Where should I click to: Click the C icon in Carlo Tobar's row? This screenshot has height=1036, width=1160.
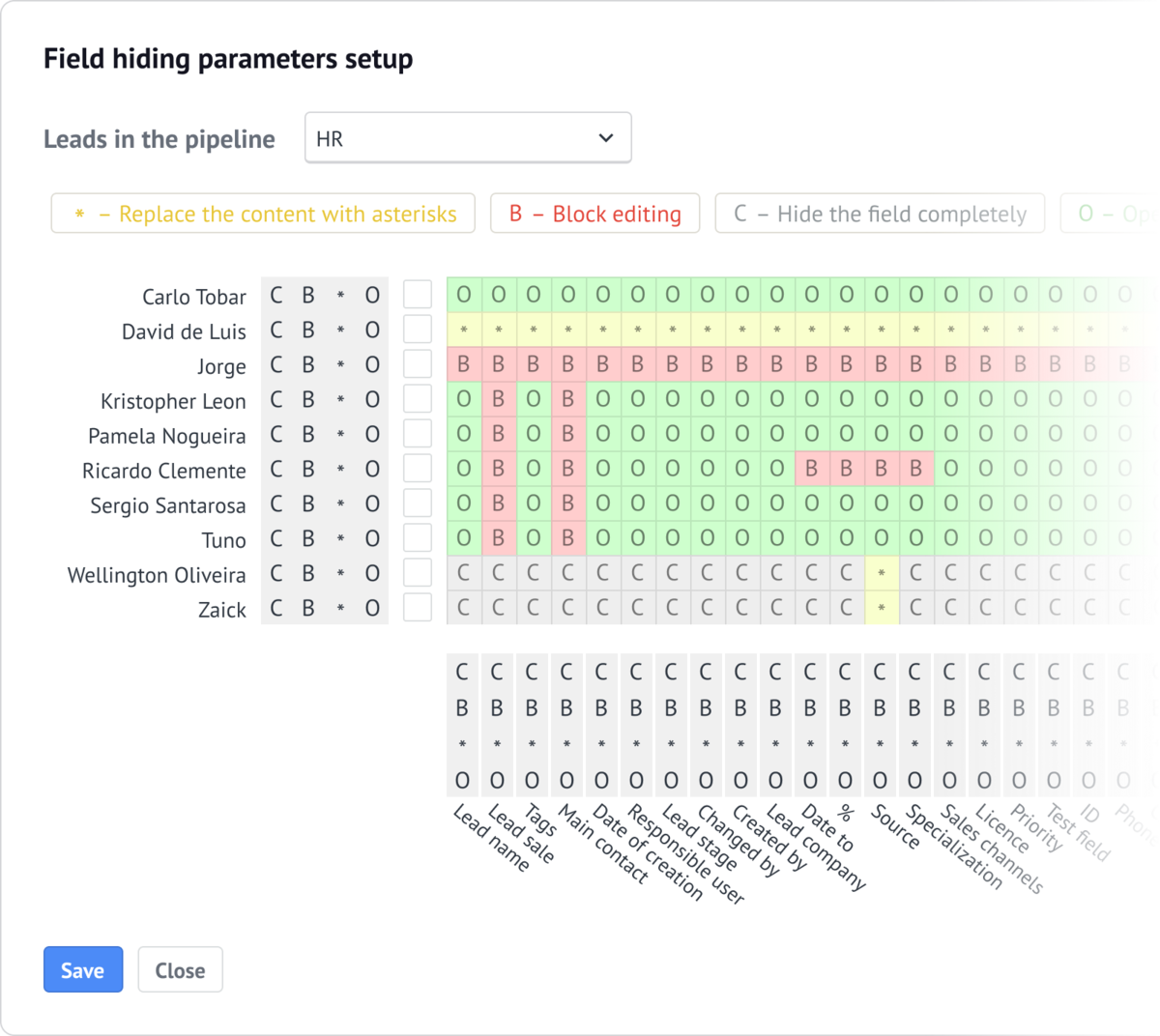276,296
